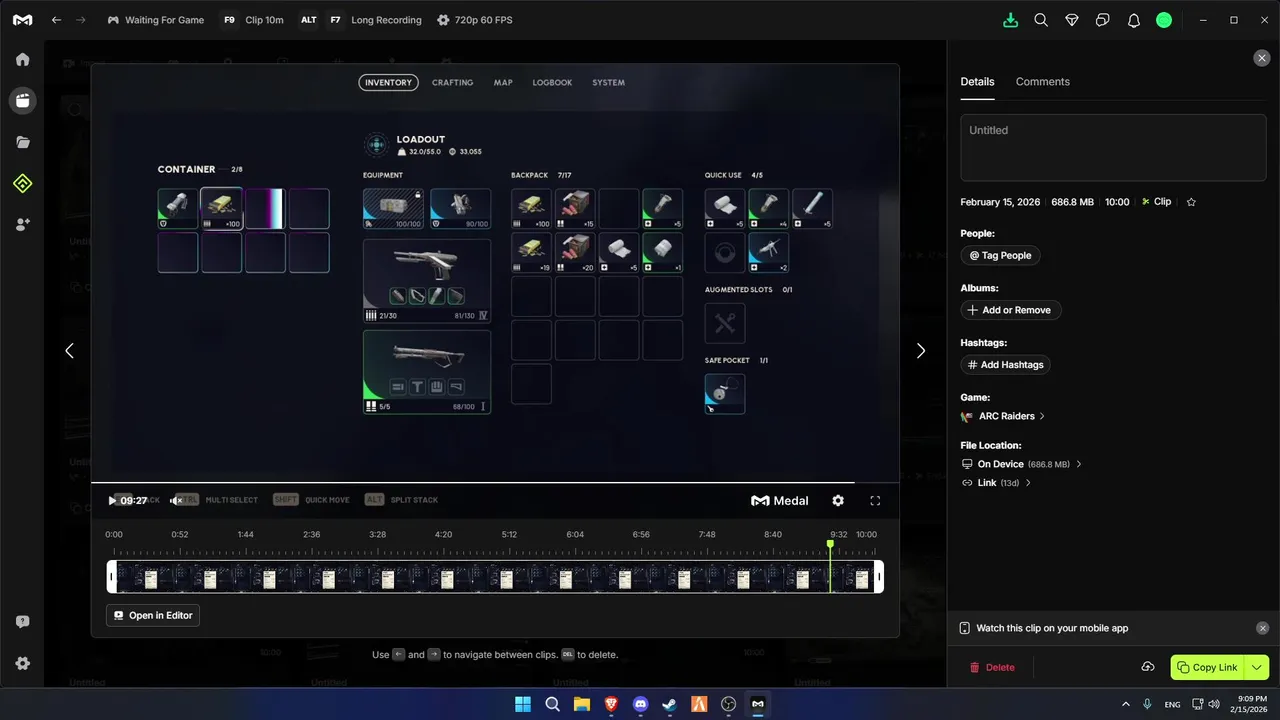
Task: Click the green playhead marker on timeline
Action: pyautogui.click(x=830, y=544)
